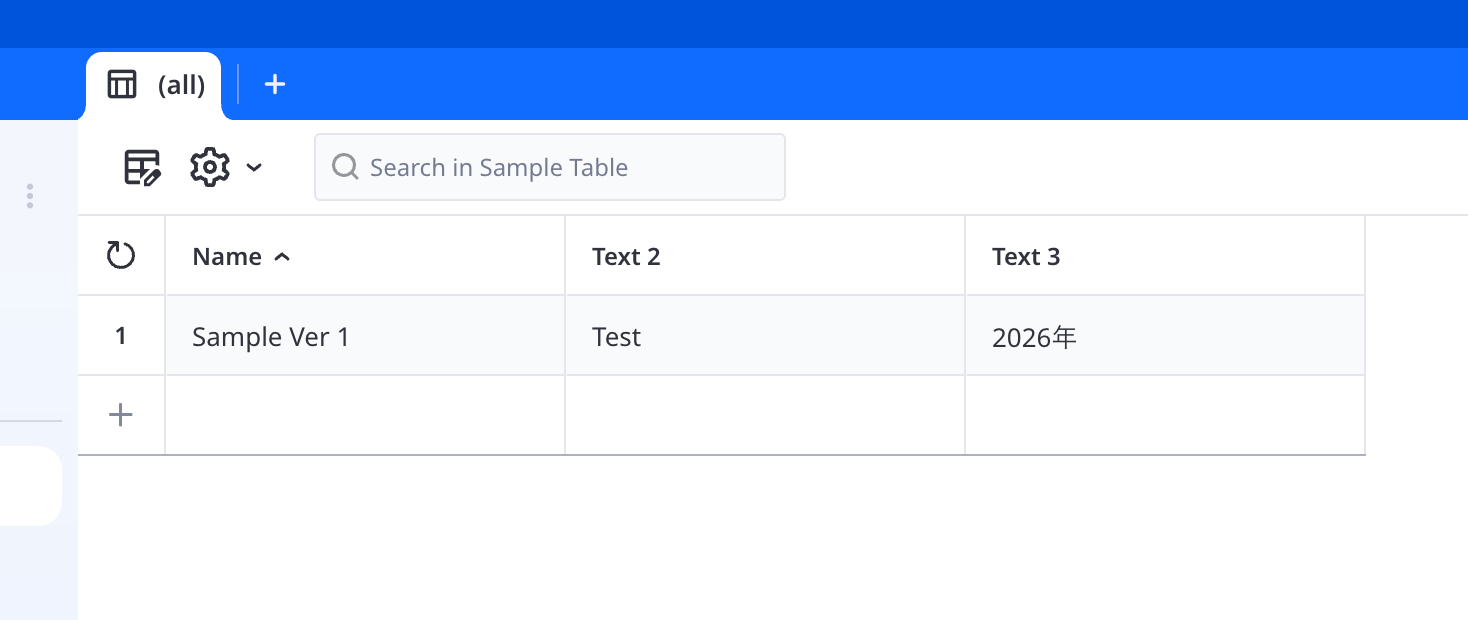Click the vertical dots sidebar handle
This screenshot has width=1468, height=620.
pyautogui.click(x=30, y=196)
